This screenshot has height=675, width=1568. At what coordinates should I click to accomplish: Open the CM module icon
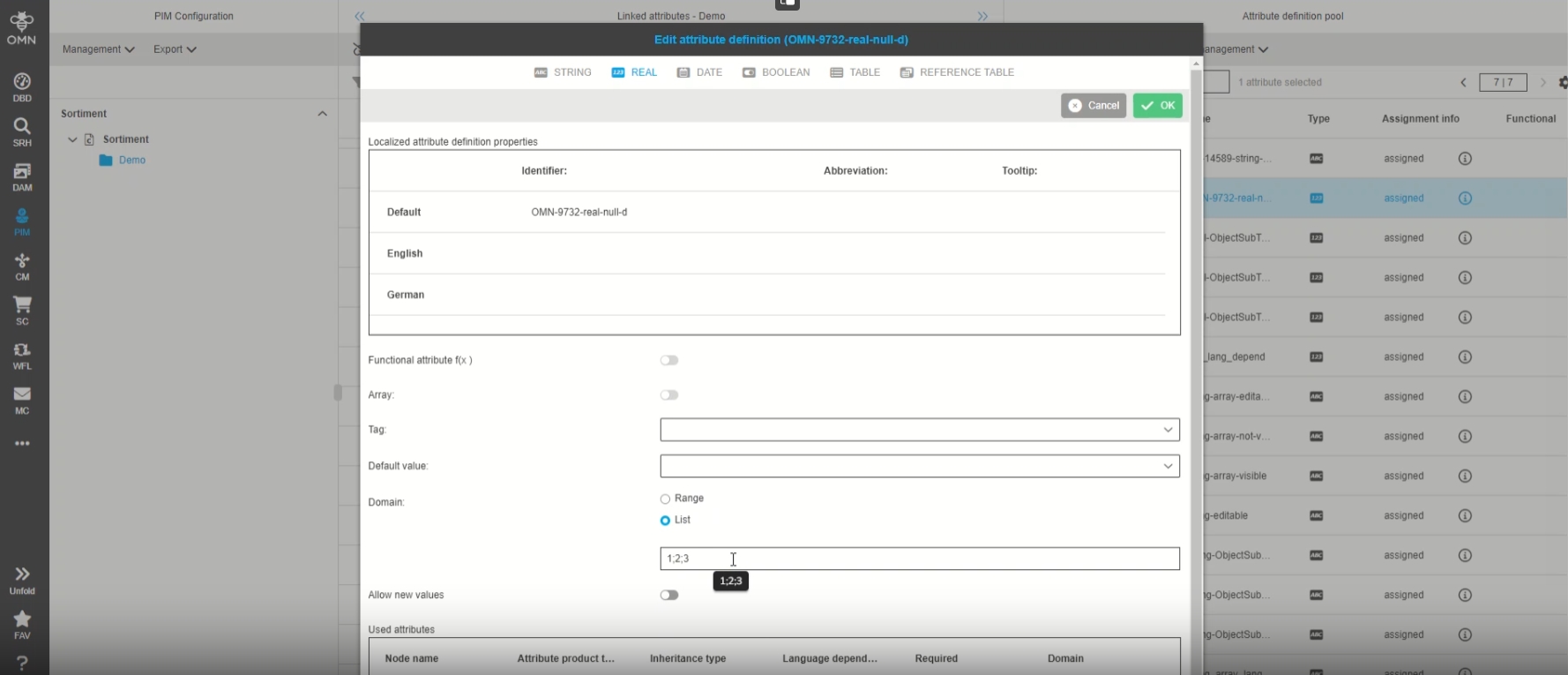click(x=22, y=266)
